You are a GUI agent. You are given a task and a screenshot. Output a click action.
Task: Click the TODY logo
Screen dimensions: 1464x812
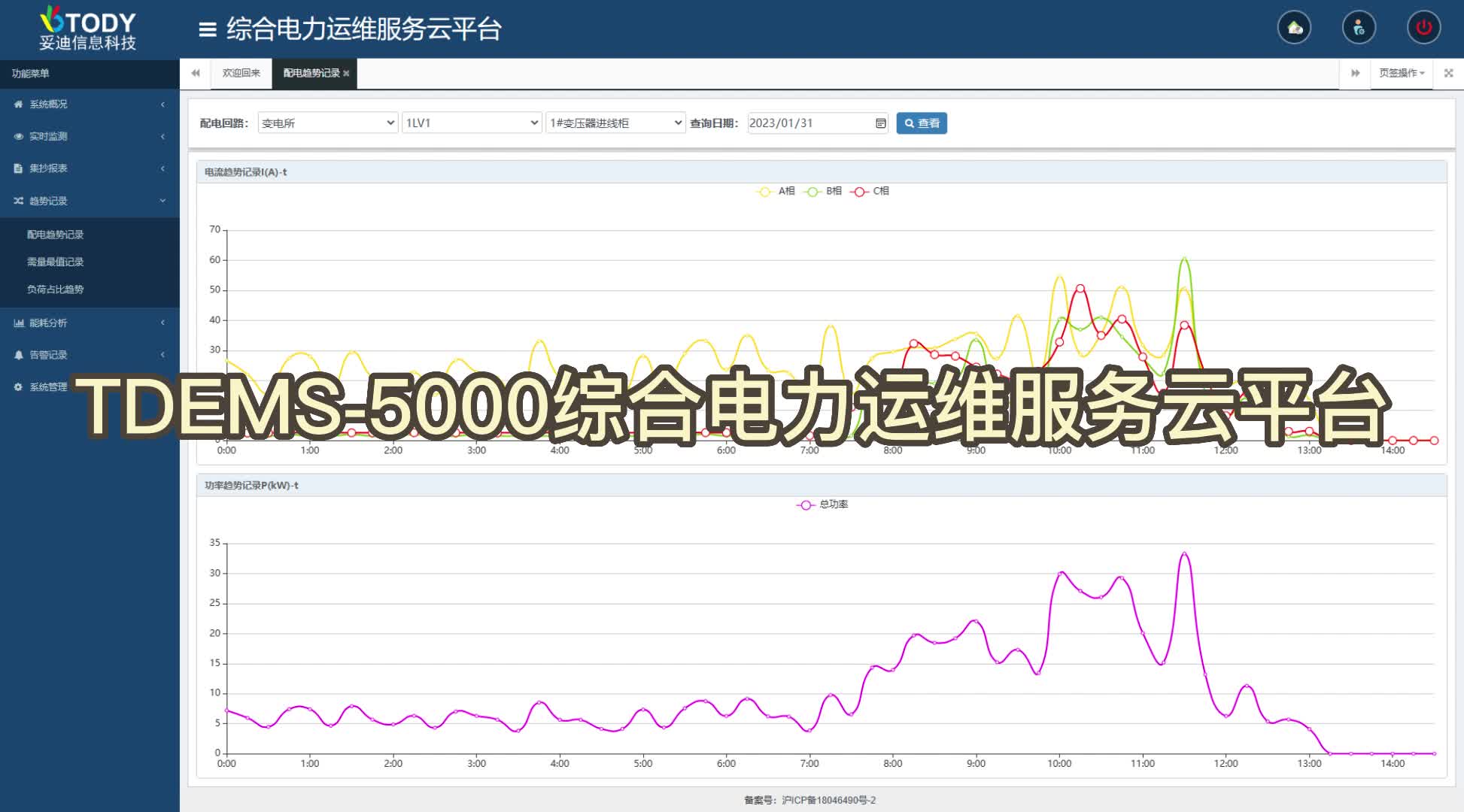pos(88,29)
